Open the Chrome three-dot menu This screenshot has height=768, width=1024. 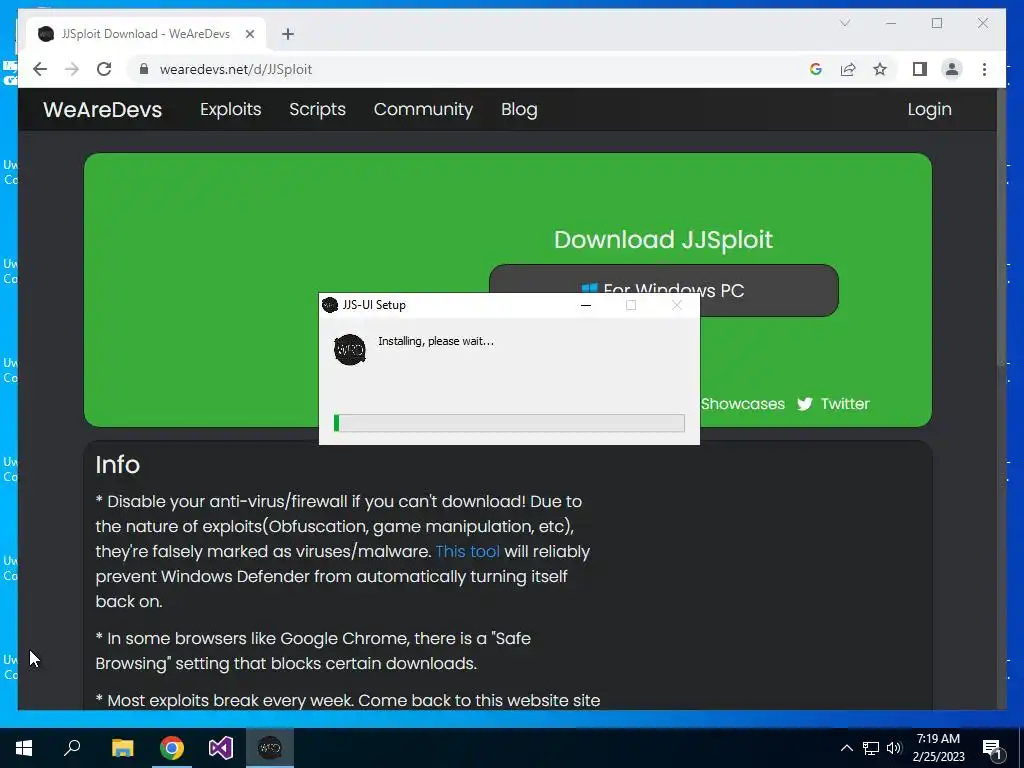coord(984,69)
